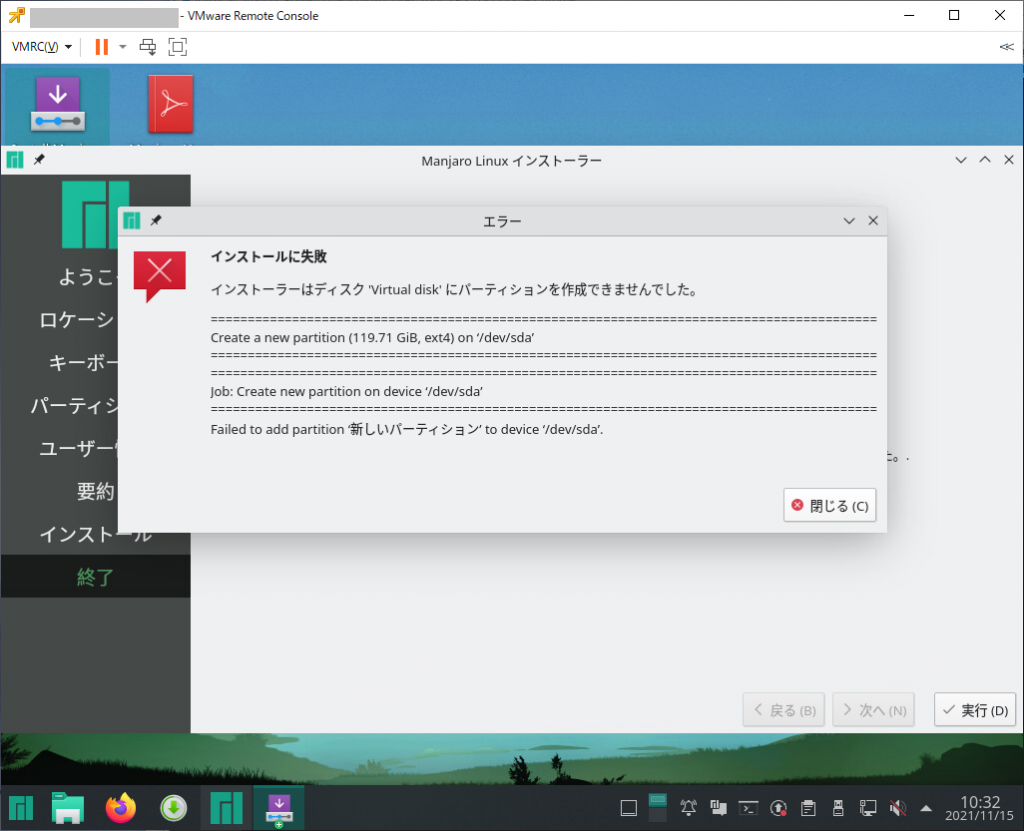Open the red PDF document desktop icon
The width and height of the screenshot is (1024, 831).
point(170,105)
